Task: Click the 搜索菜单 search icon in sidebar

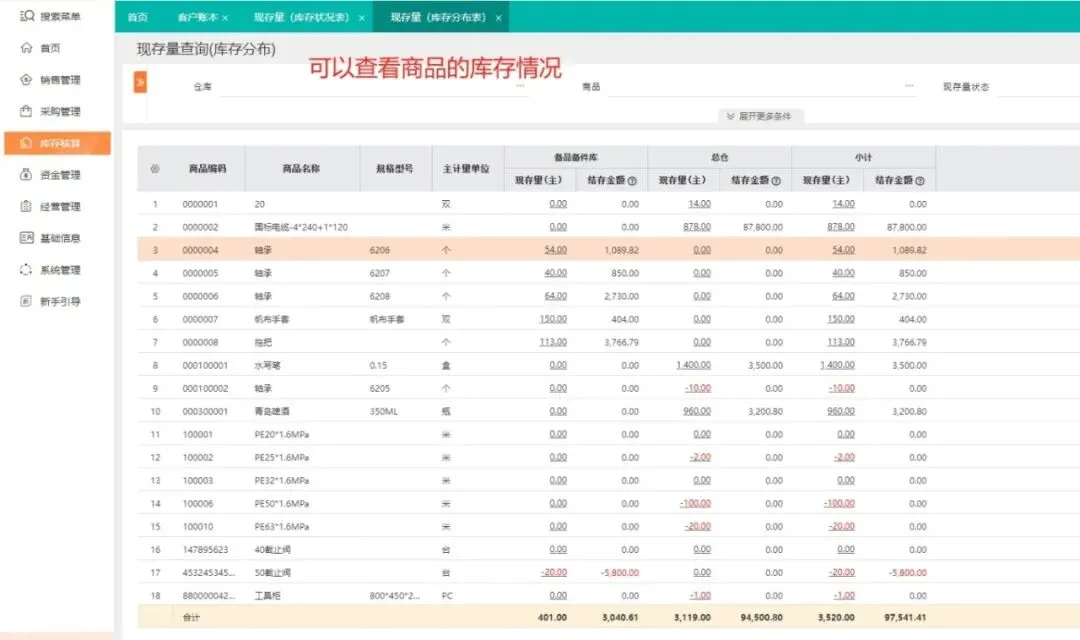Action: click(27, 16)
